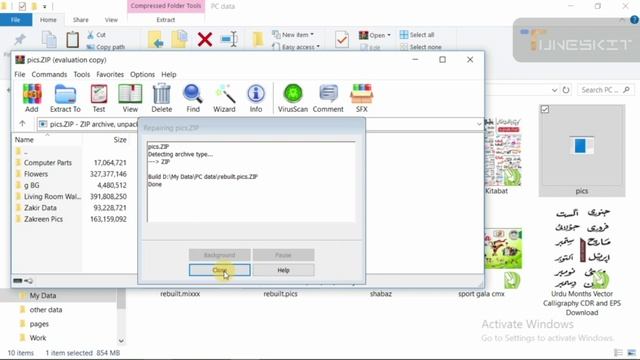640x360 pixels.
Task: Click the New folder icon in ribbon
Action: 258,40
